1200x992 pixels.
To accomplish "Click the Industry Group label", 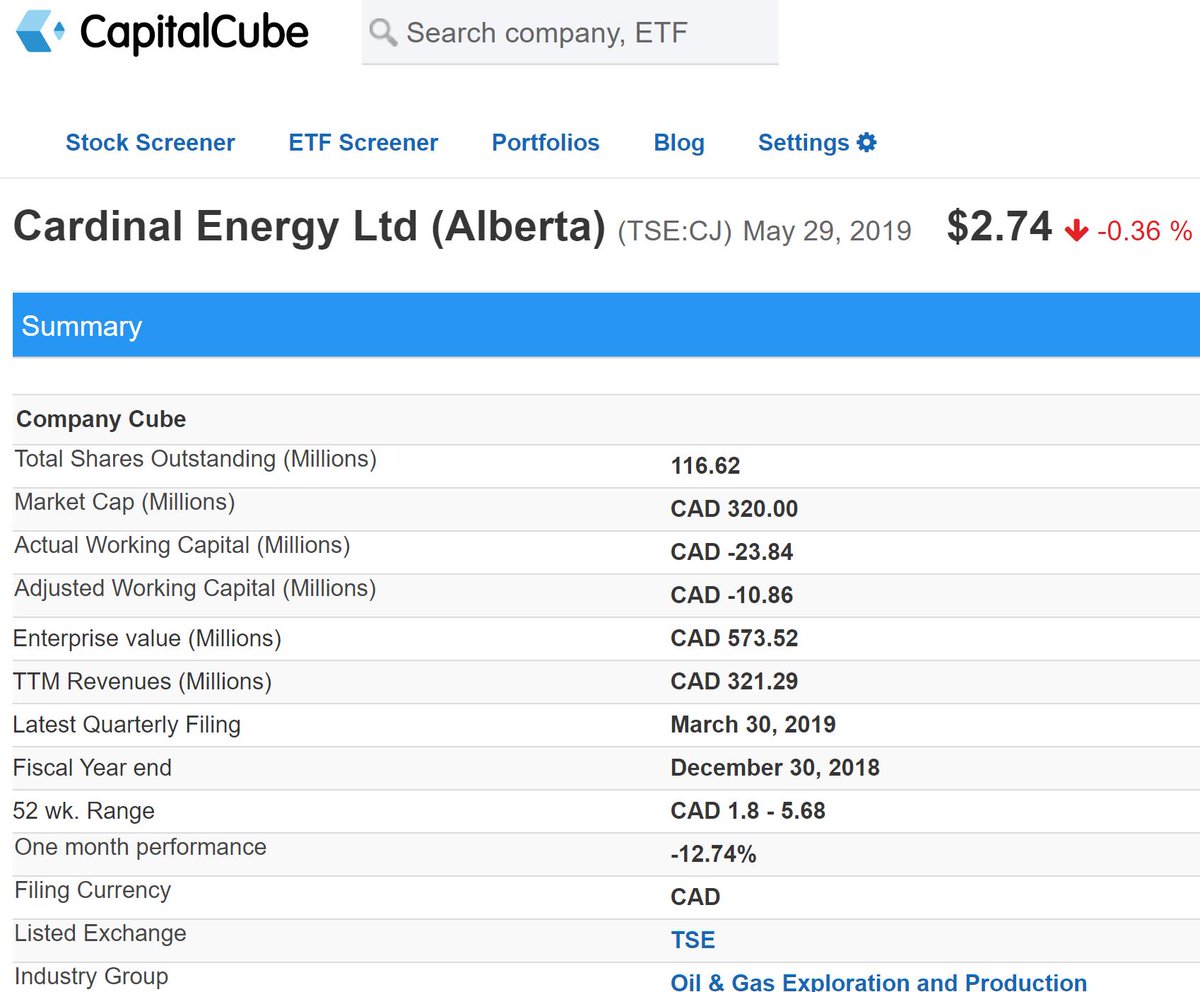I will [x=91, y=976].
